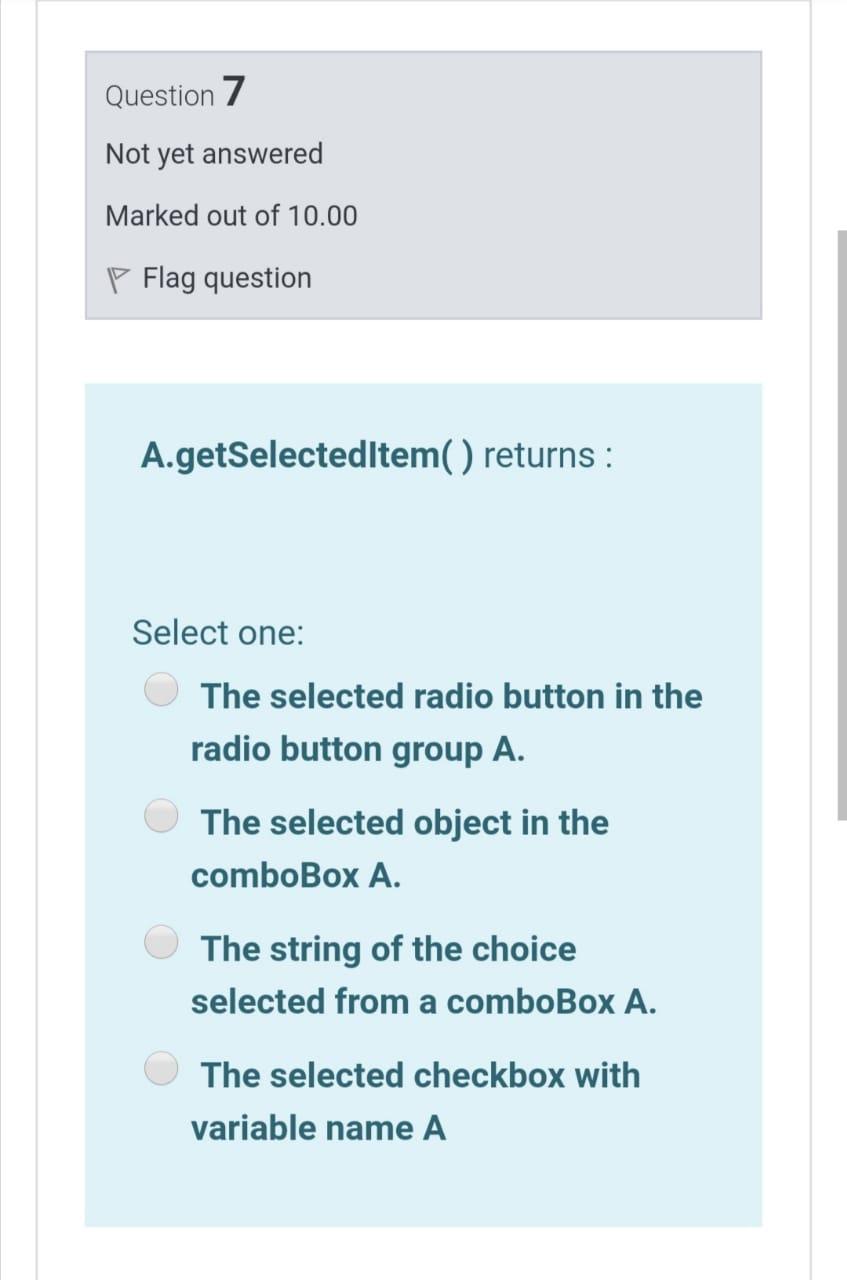Click the first unselected radio circle

(161, 689)
